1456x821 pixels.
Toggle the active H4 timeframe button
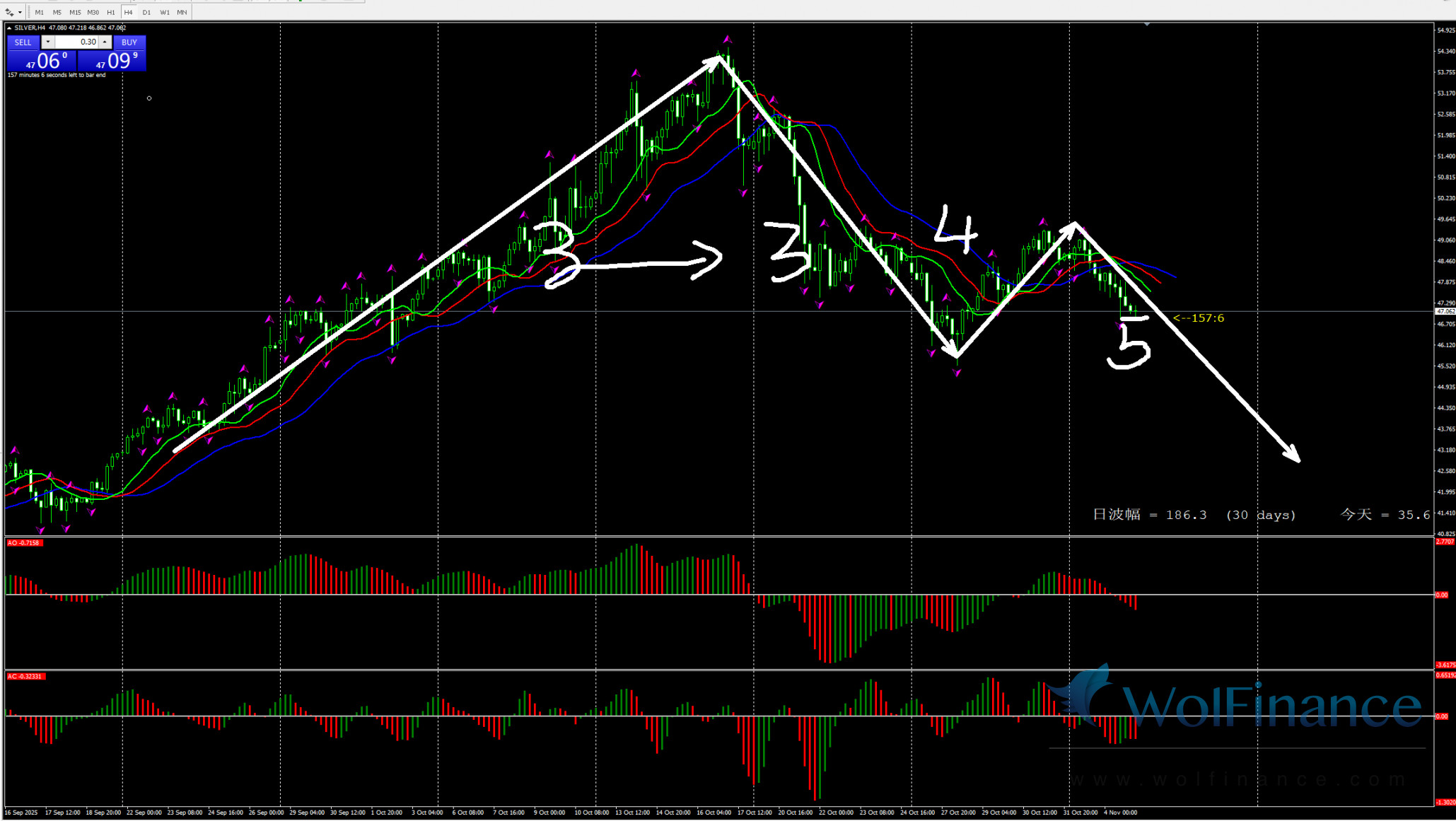click(x=129, y=12)
